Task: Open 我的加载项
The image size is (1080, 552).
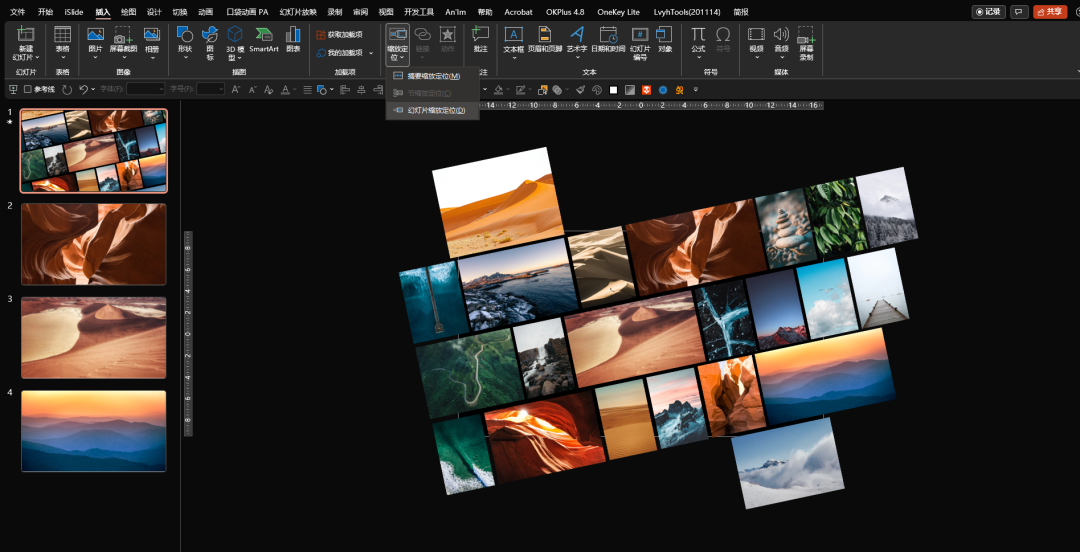Action: coord(339,53)
